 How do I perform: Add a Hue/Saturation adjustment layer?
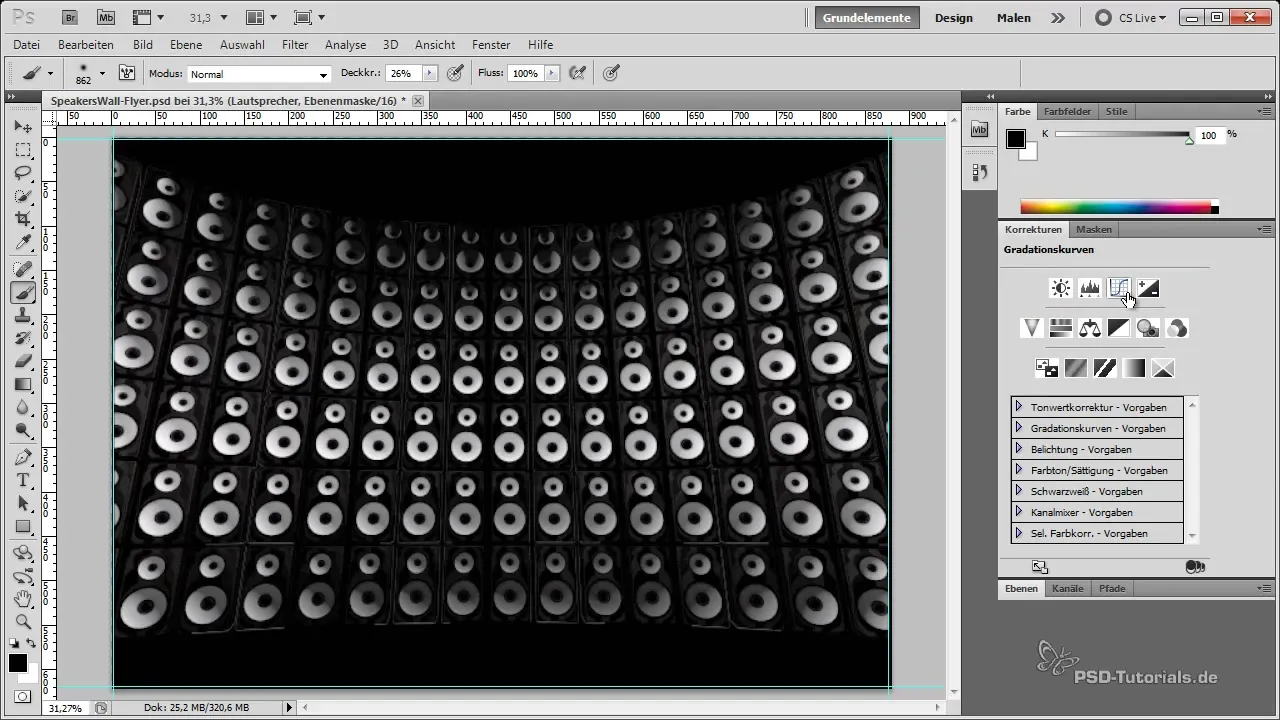click(x=1061, y=328)
